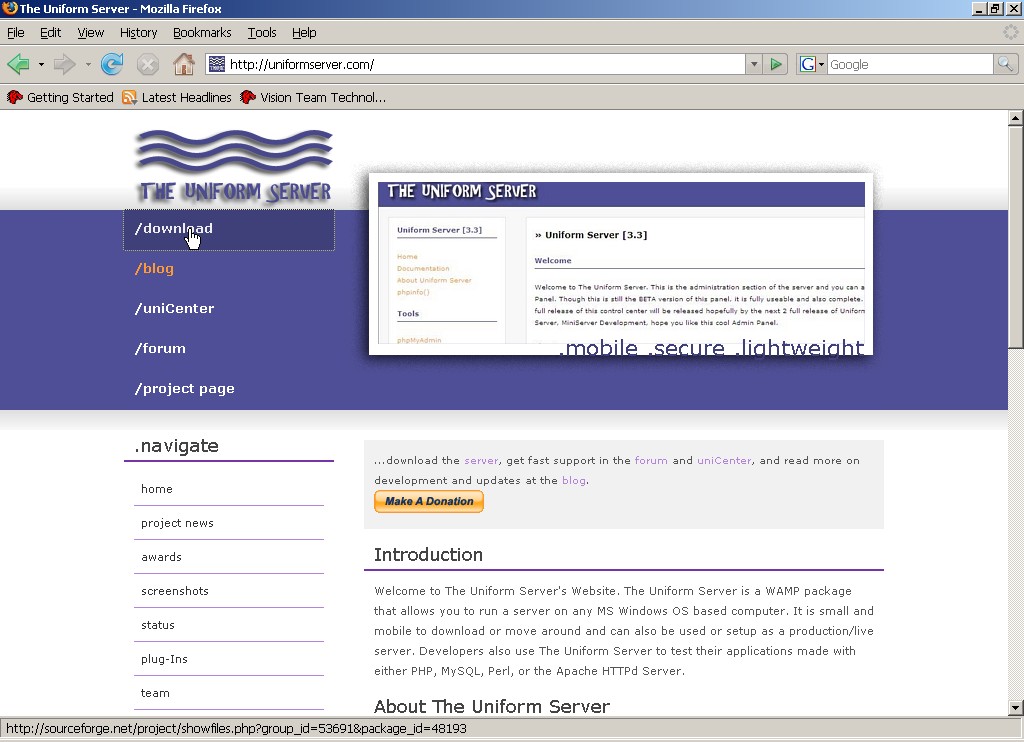Open the Tools menu
Image resolution: width=1024 pixels, height=742 pixels.
coord(262,33)
